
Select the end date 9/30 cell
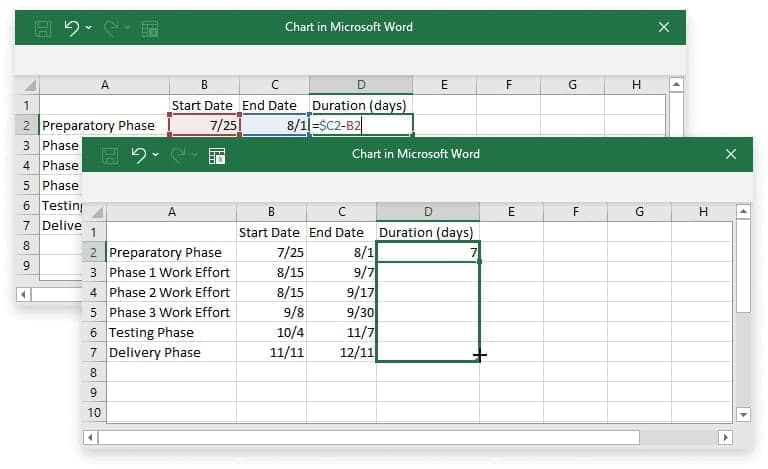(x=341, y=312)
